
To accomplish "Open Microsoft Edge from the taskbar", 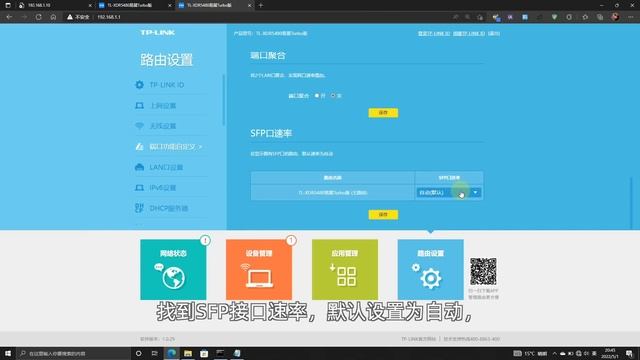I will click(x=171, y=353).
